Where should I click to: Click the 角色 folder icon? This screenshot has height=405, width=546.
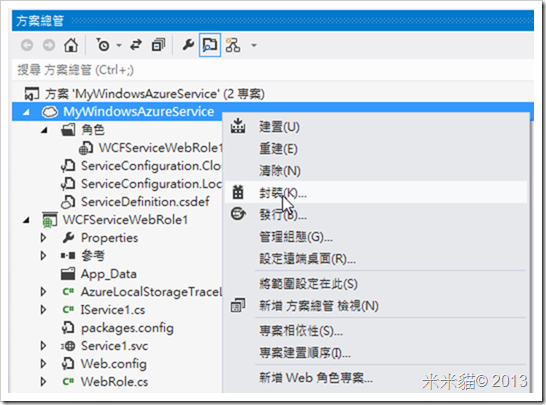pos(68,130)
